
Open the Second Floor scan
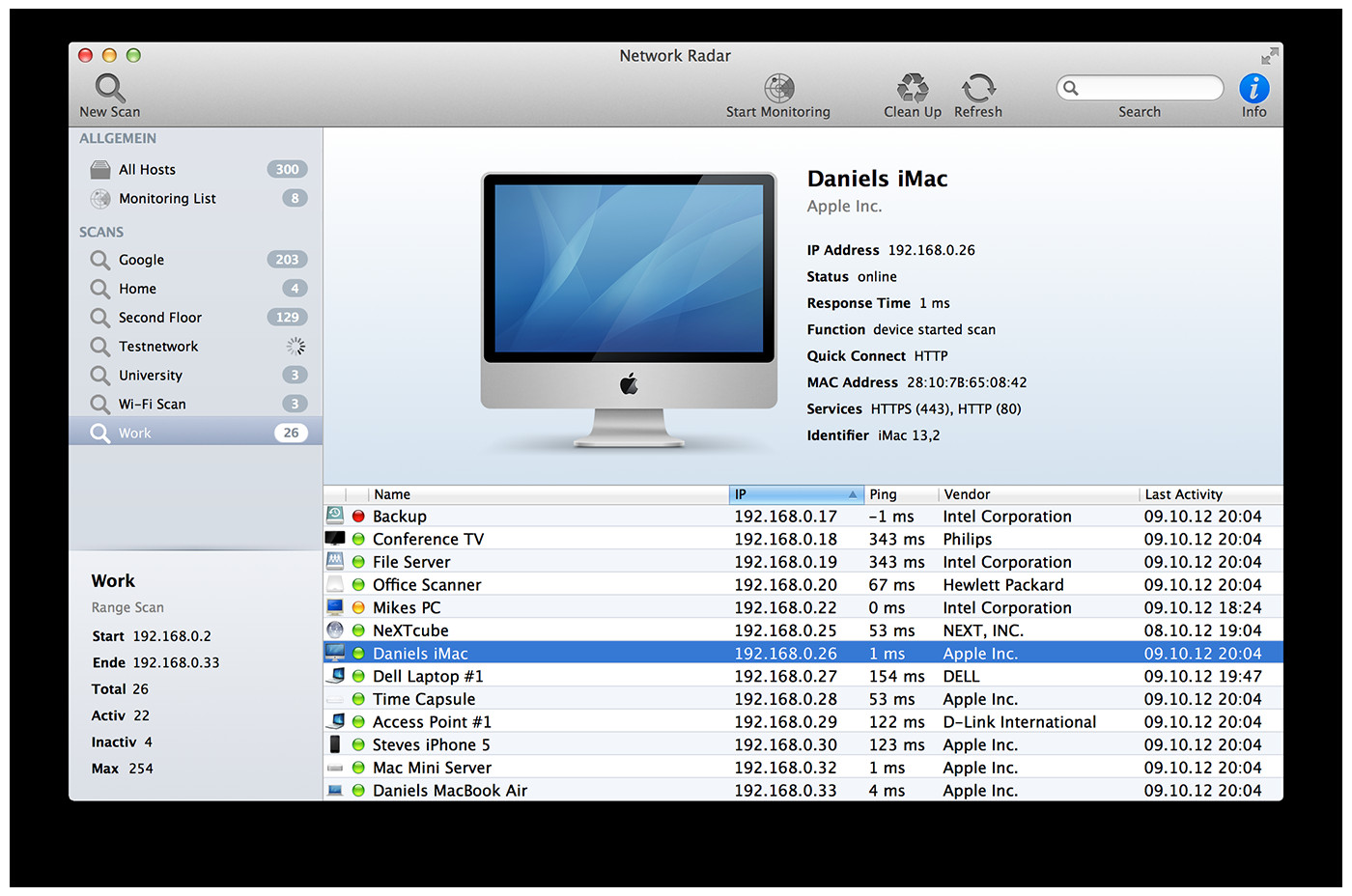tap(195, 318)
